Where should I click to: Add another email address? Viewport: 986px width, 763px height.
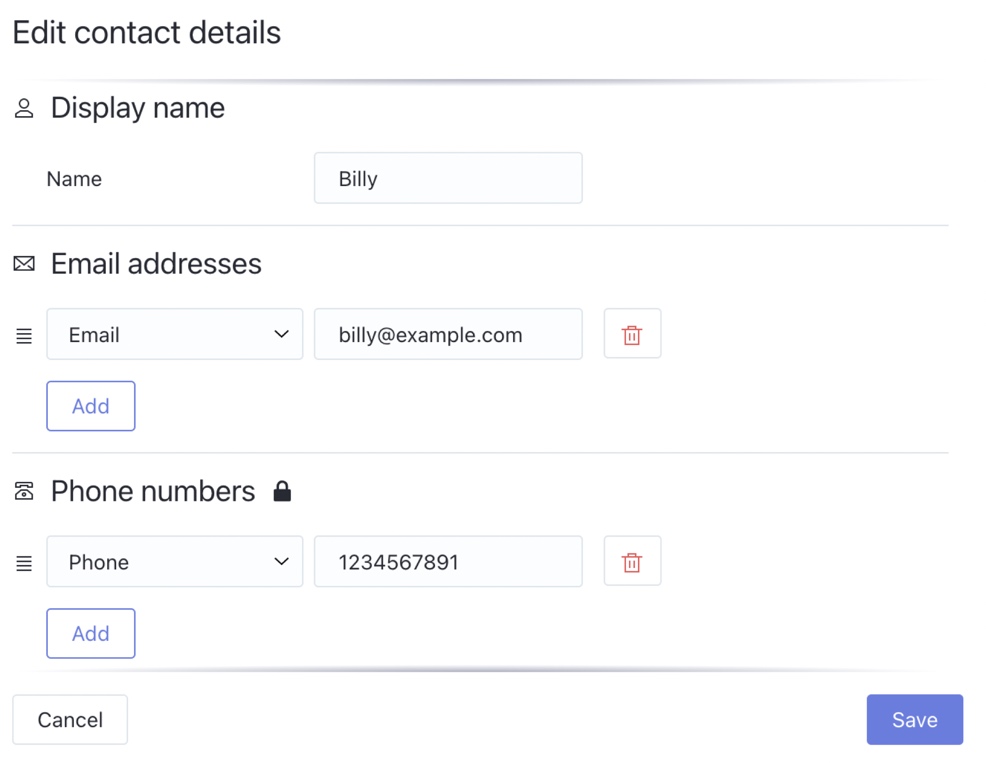91,406
